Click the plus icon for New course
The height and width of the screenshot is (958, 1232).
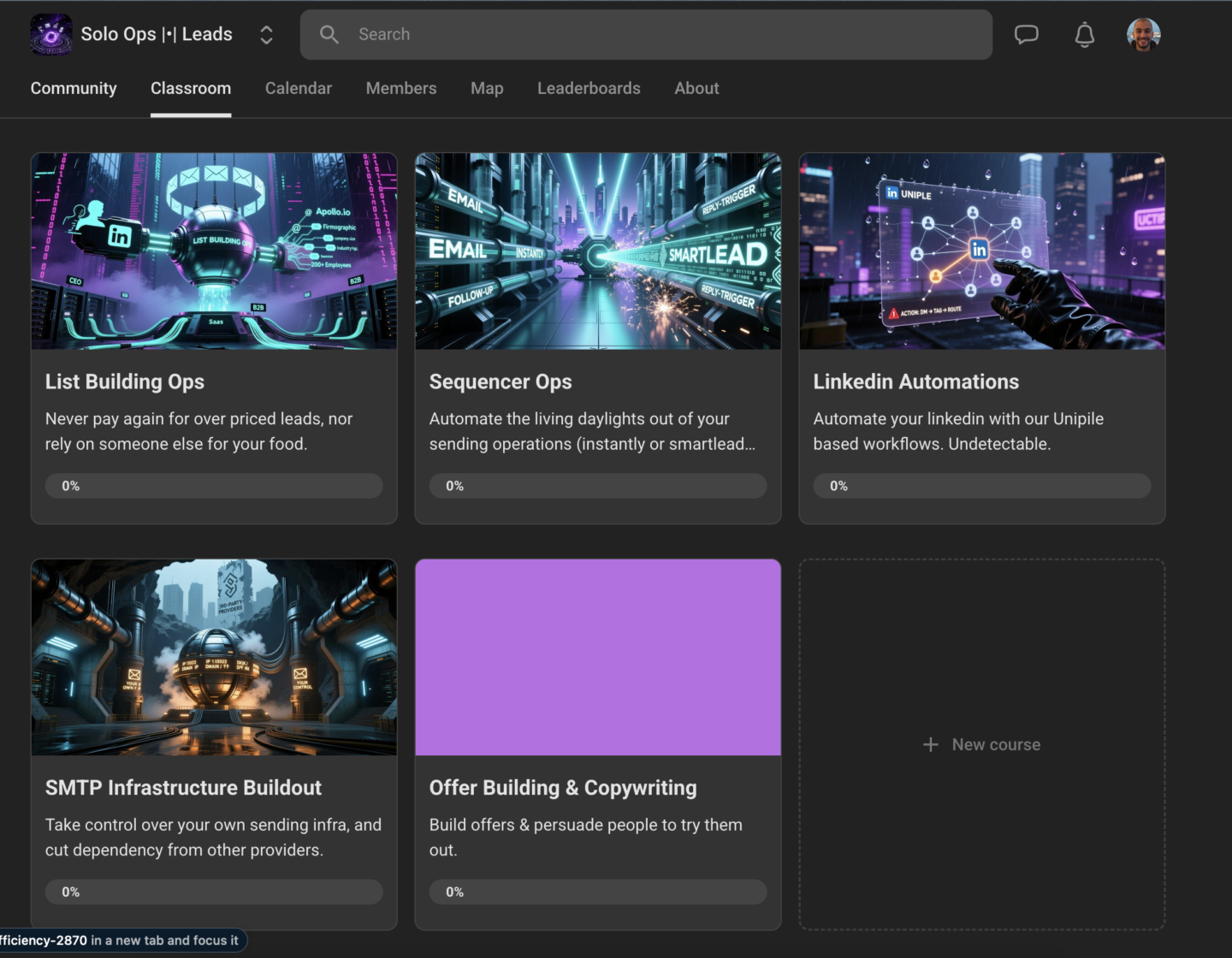[931, 745]
